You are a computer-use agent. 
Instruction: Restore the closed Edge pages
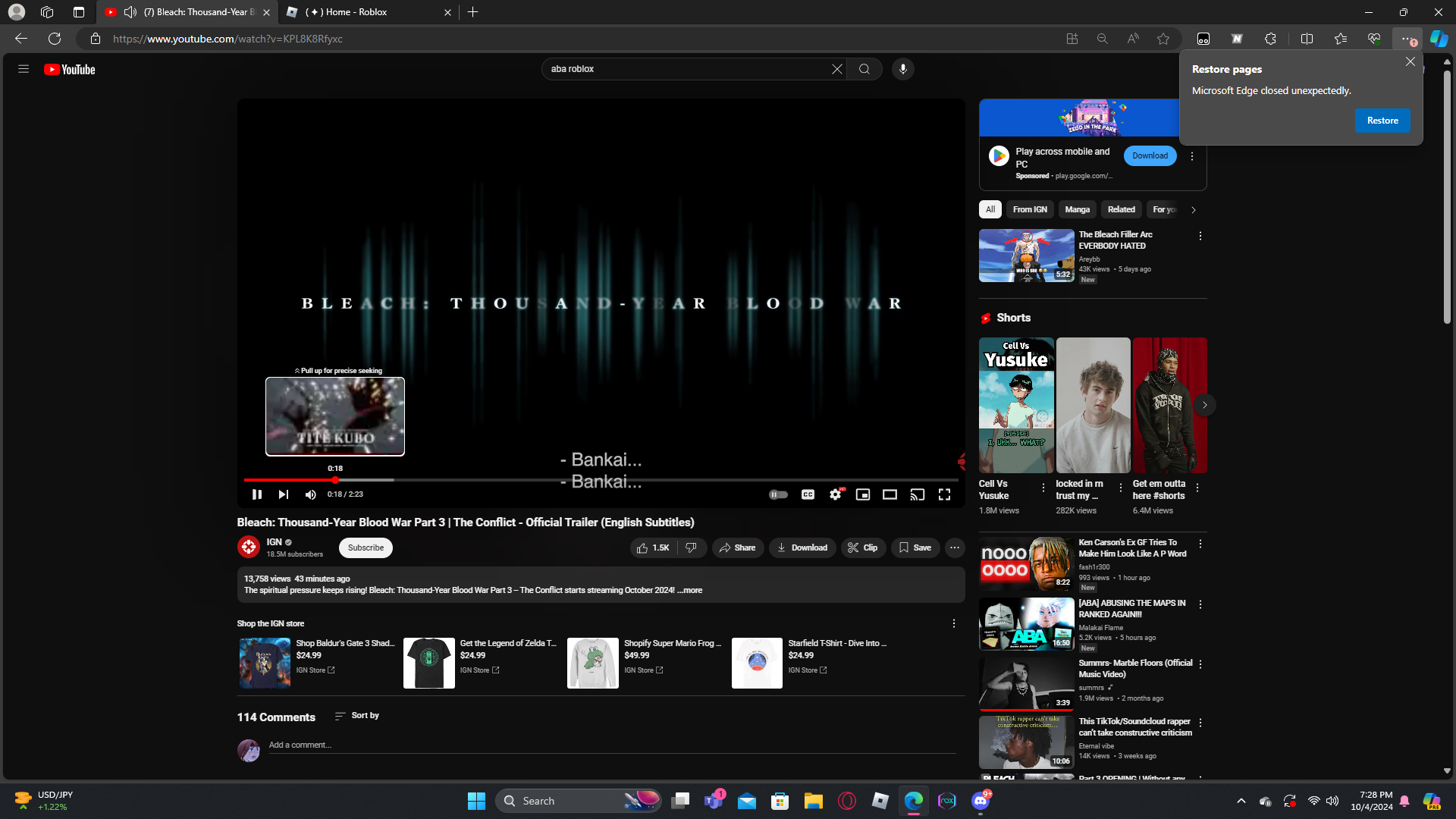[x=1382, y=121]
